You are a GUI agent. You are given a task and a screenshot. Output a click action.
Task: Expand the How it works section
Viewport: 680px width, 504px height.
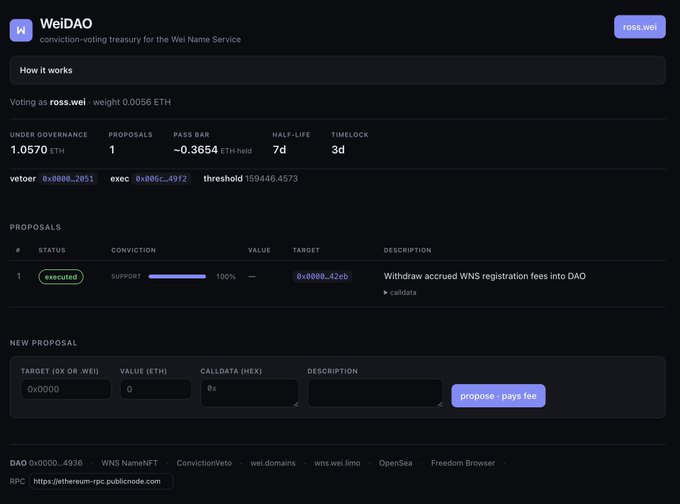click(337, 70)
